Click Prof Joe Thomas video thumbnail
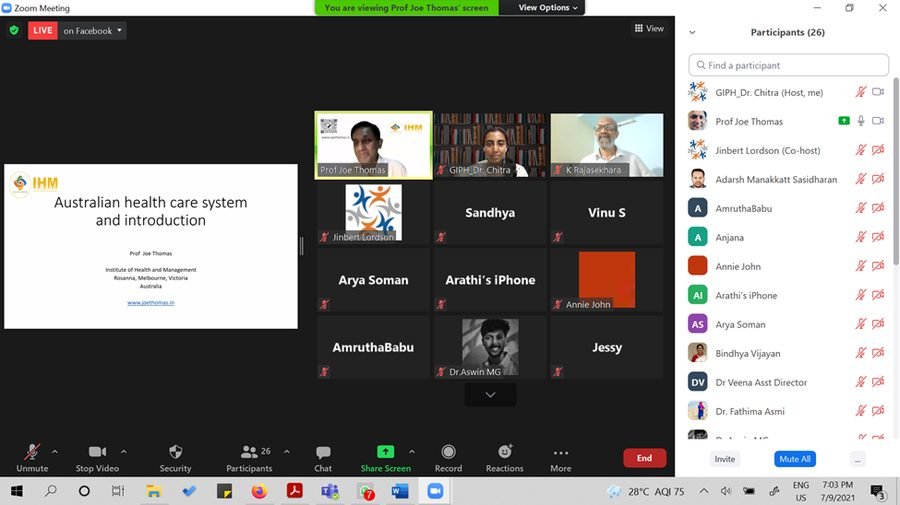 coord(373,145)
